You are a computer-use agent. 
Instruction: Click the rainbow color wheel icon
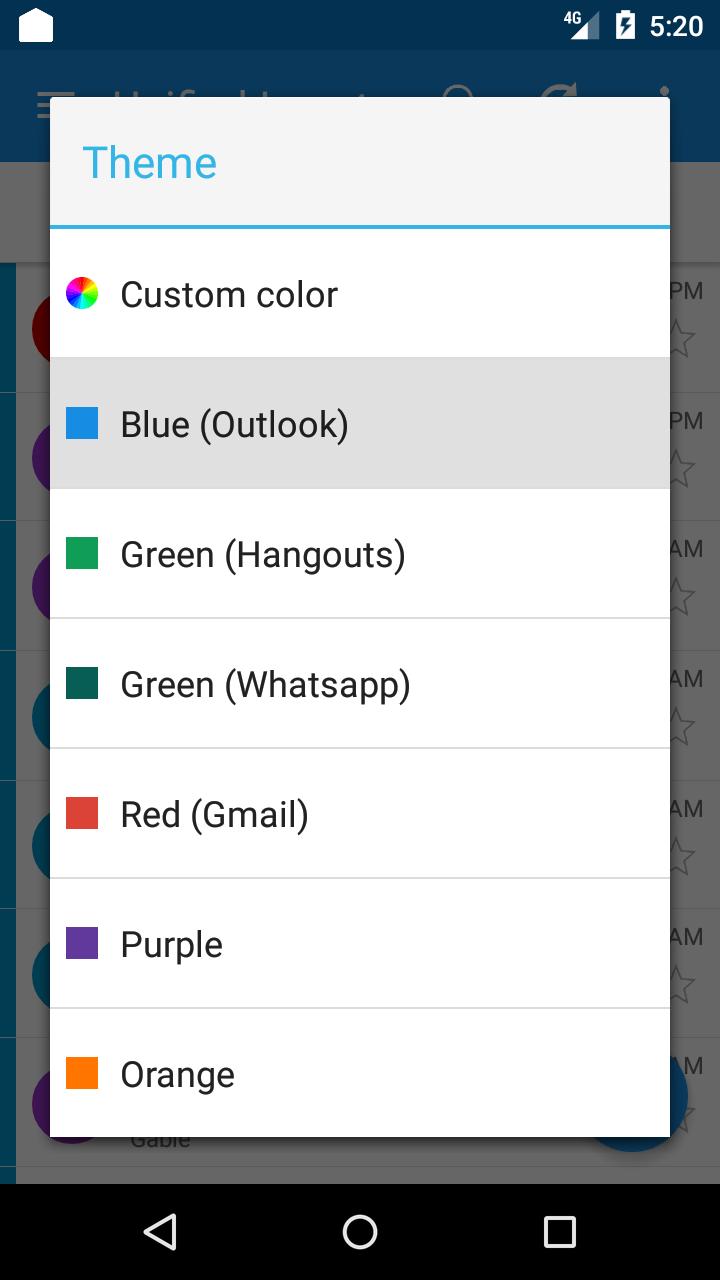pyautogui.click(x=82, y=293)
